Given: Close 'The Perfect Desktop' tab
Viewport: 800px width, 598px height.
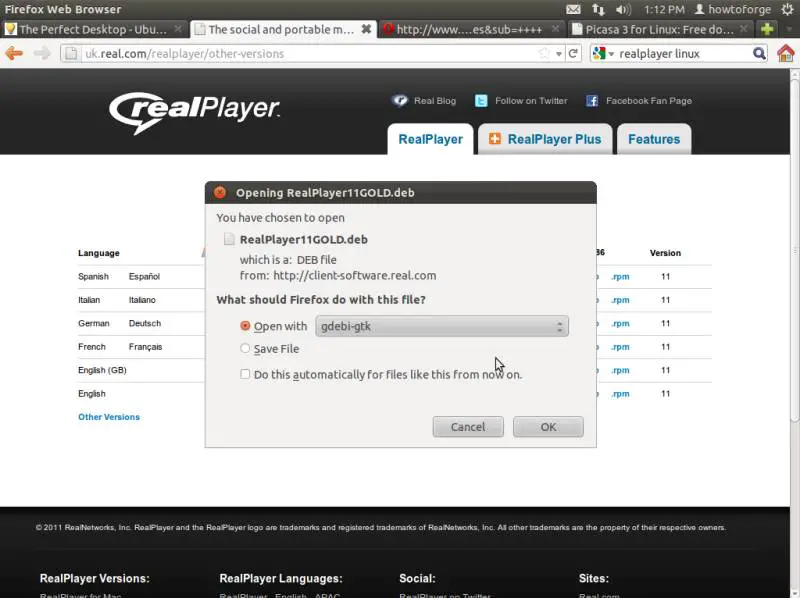Looking at the screenshot, I should click(x=178, y=29).
